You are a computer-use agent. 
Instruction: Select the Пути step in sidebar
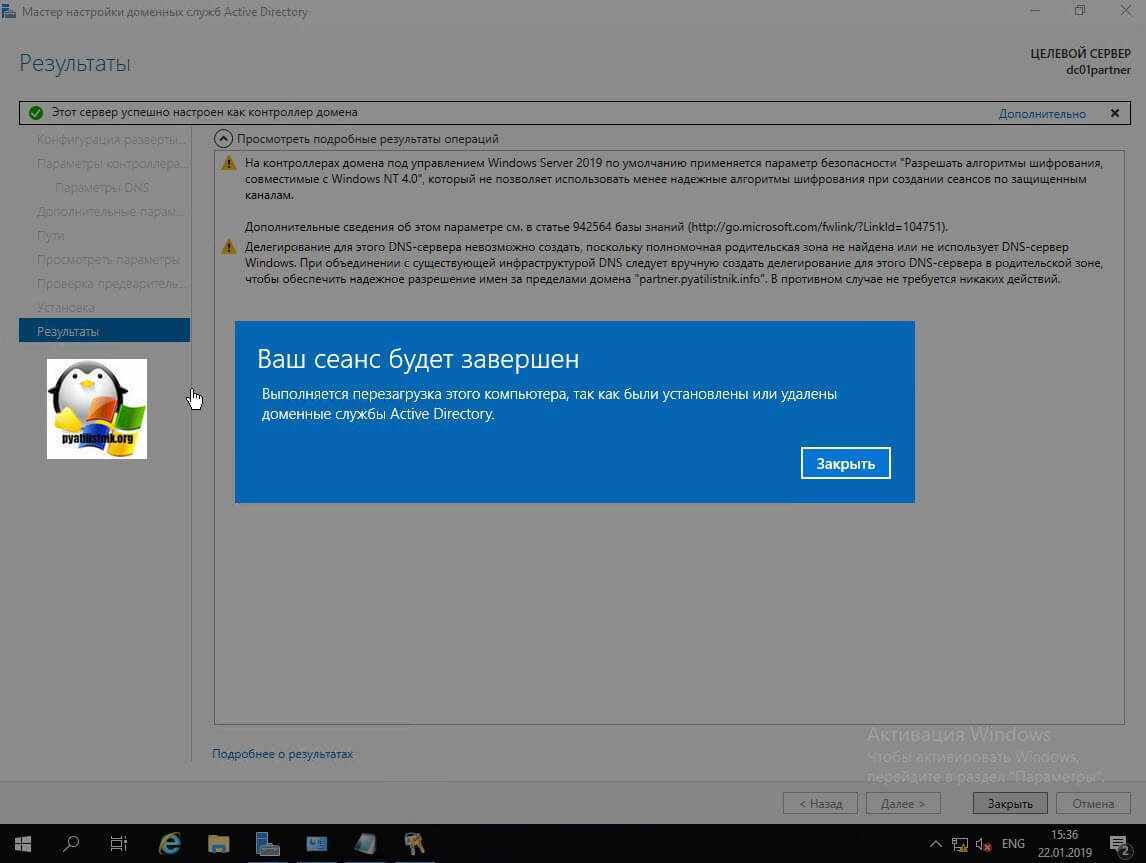[x=50, y=235]
